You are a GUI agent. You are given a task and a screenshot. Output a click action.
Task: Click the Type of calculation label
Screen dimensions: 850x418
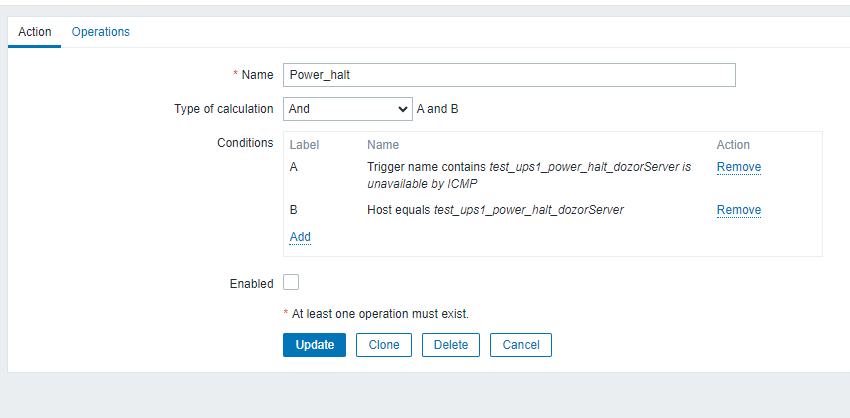pos(223,109)
